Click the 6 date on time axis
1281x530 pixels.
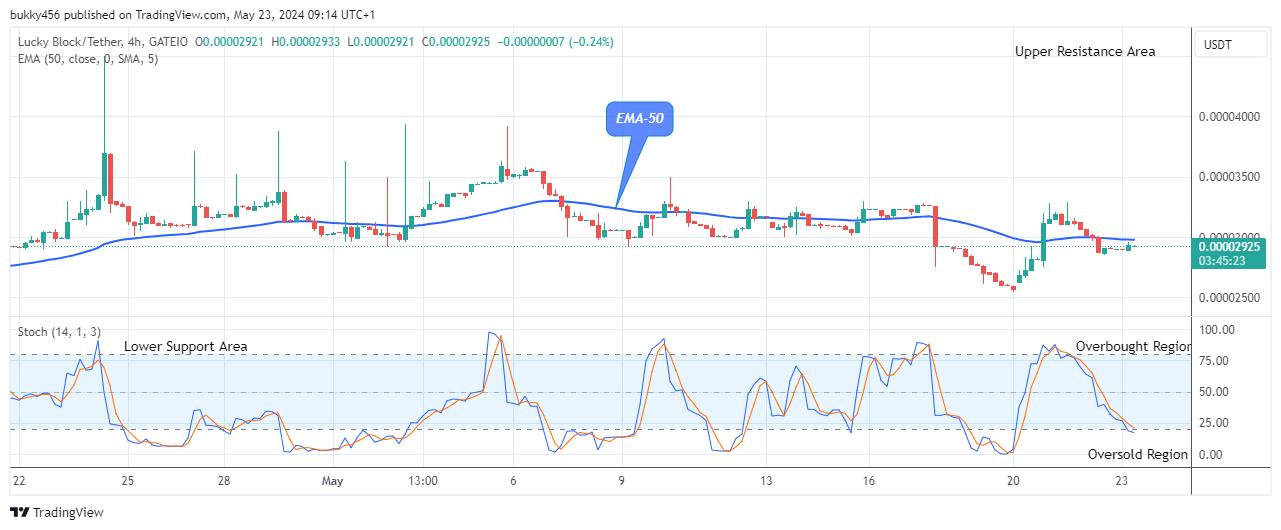coord(513,481)
